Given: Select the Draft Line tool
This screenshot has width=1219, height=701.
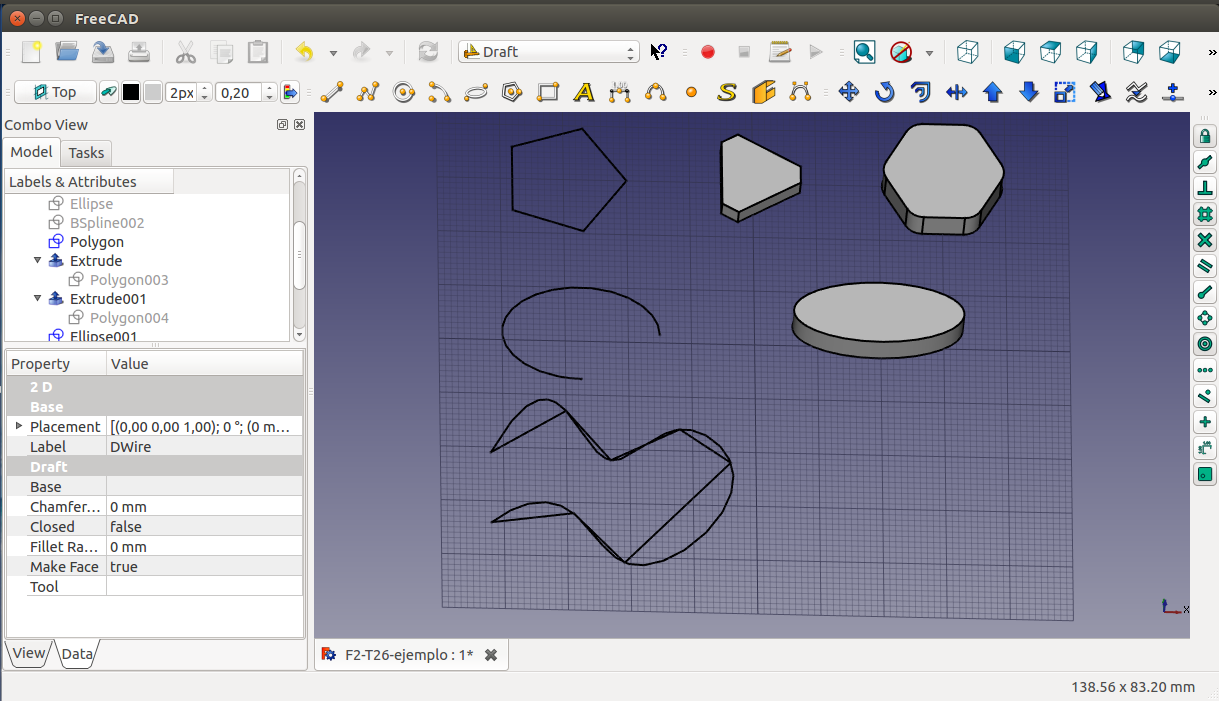Looking at the screenshot, I should pyautogui.click(x=332, y=93).
